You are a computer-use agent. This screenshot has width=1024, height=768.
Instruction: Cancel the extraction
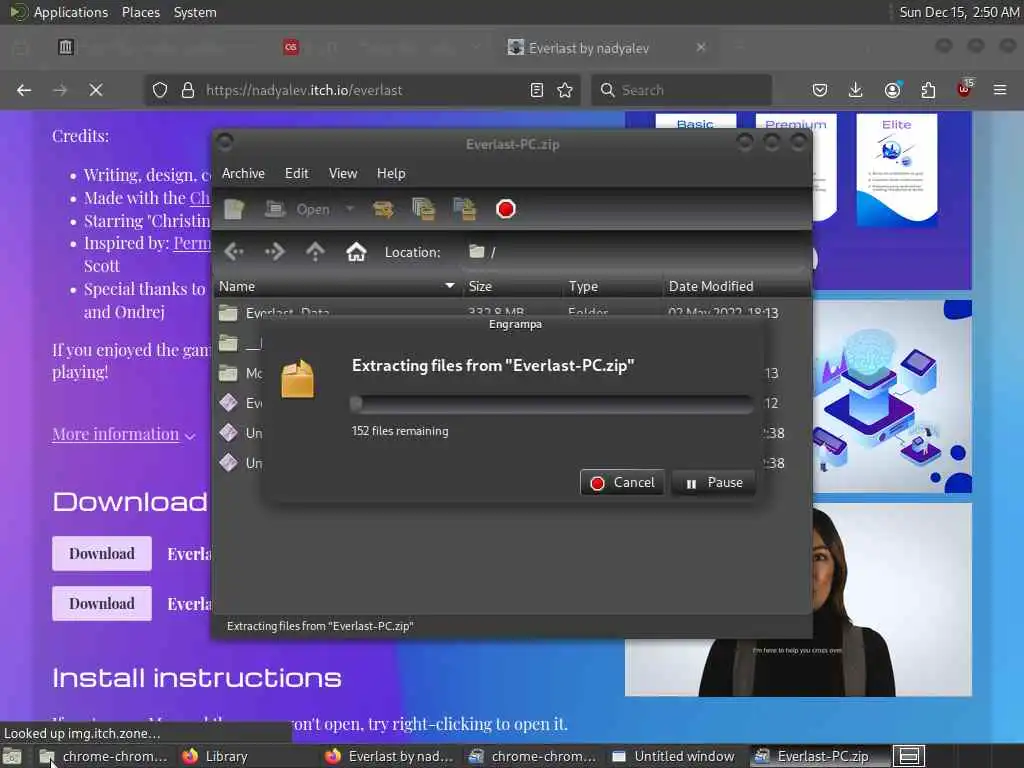pyautogui.click(x=622, y=483)
